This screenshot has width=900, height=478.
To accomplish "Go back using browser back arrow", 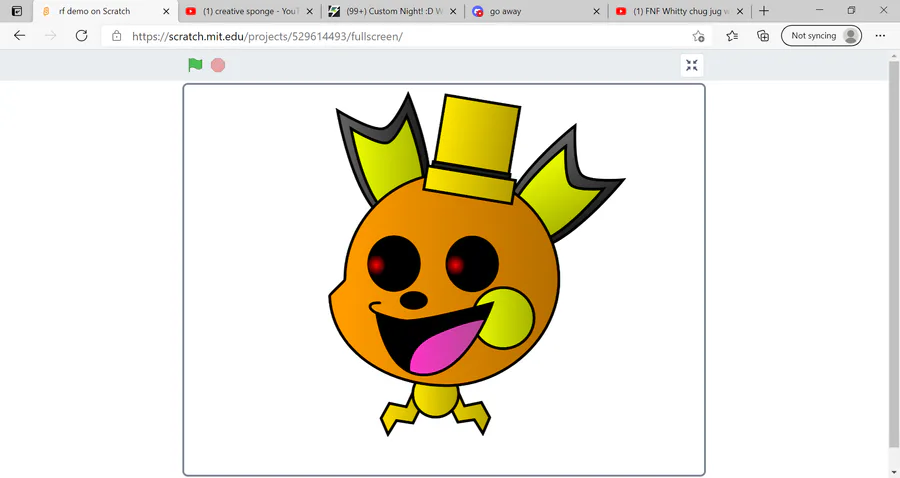I will 20,36.
